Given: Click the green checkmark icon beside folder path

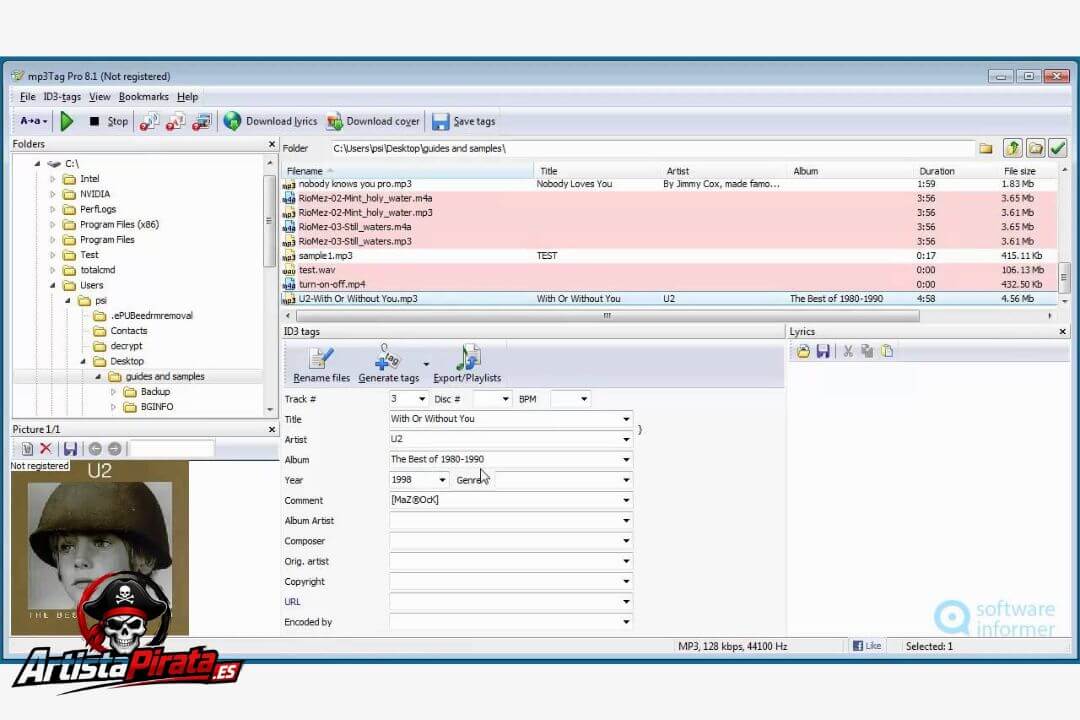Looking at the screenshot, I should 1058,148.
